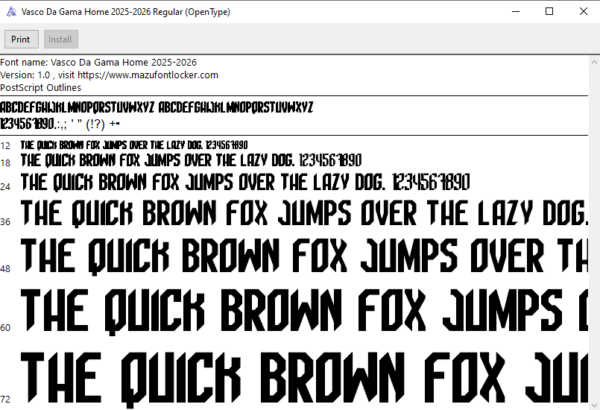Click the font viewer app icon in title bar
600x410 pixels.
pyautogui.click(x=11, y=12)
